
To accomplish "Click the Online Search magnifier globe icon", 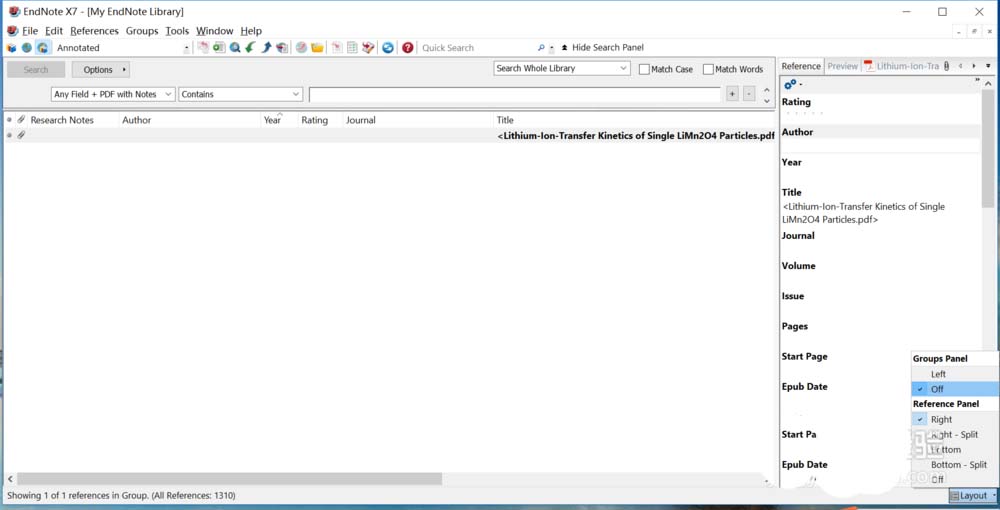I will pos(235,48).
